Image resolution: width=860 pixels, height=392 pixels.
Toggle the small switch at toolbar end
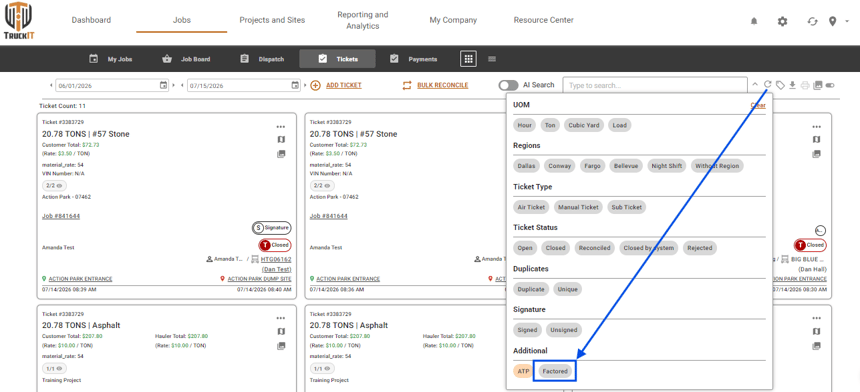click(830, 85)
